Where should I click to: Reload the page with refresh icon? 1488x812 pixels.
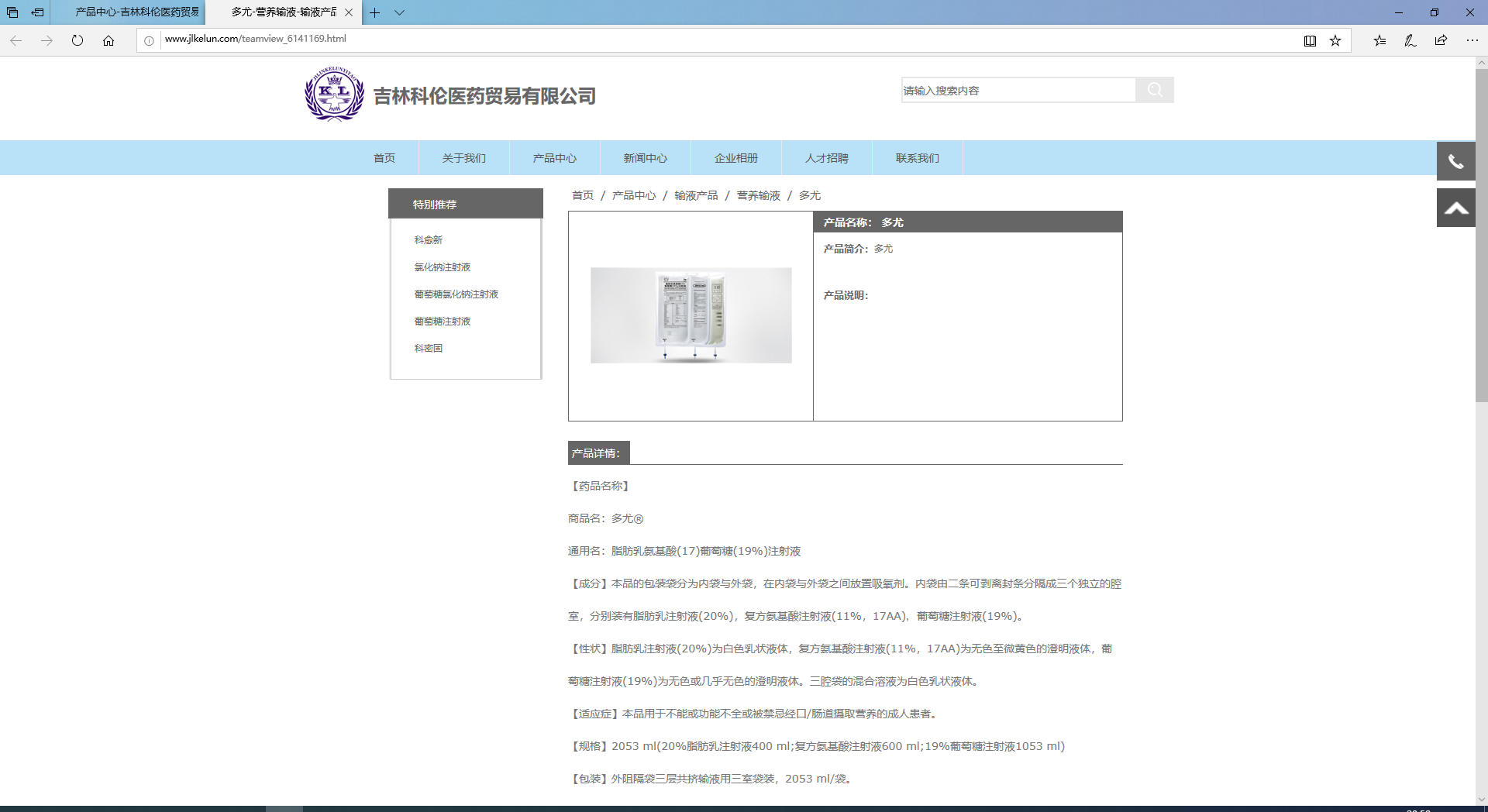(x=77, y=40)
